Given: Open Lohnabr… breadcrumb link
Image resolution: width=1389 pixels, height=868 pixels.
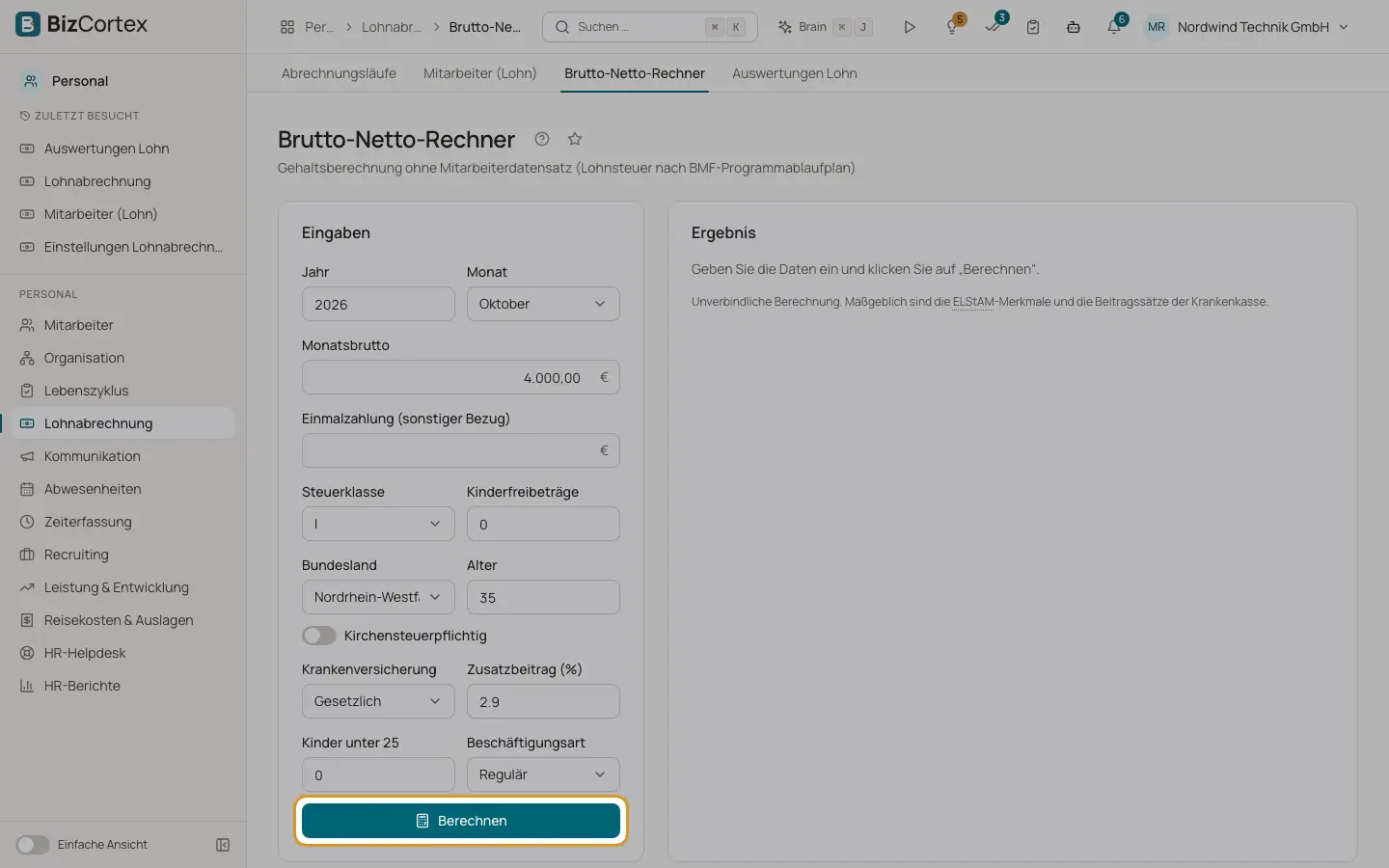Looking at the screenshot, I should (x=392, y=27).
